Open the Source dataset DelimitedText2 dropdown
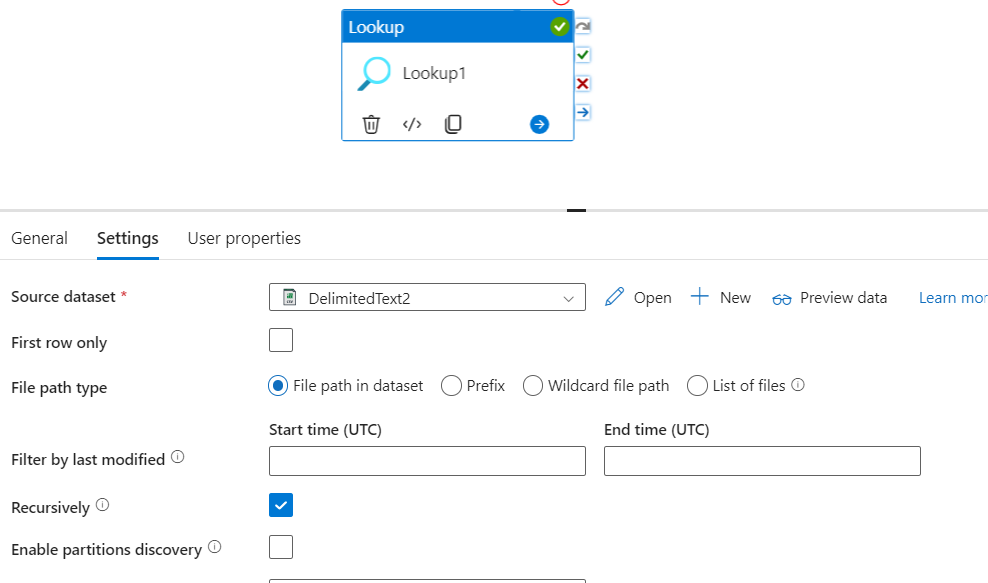Screen dimensions: 988x583 pyautogui.click(x=427, y=297)
